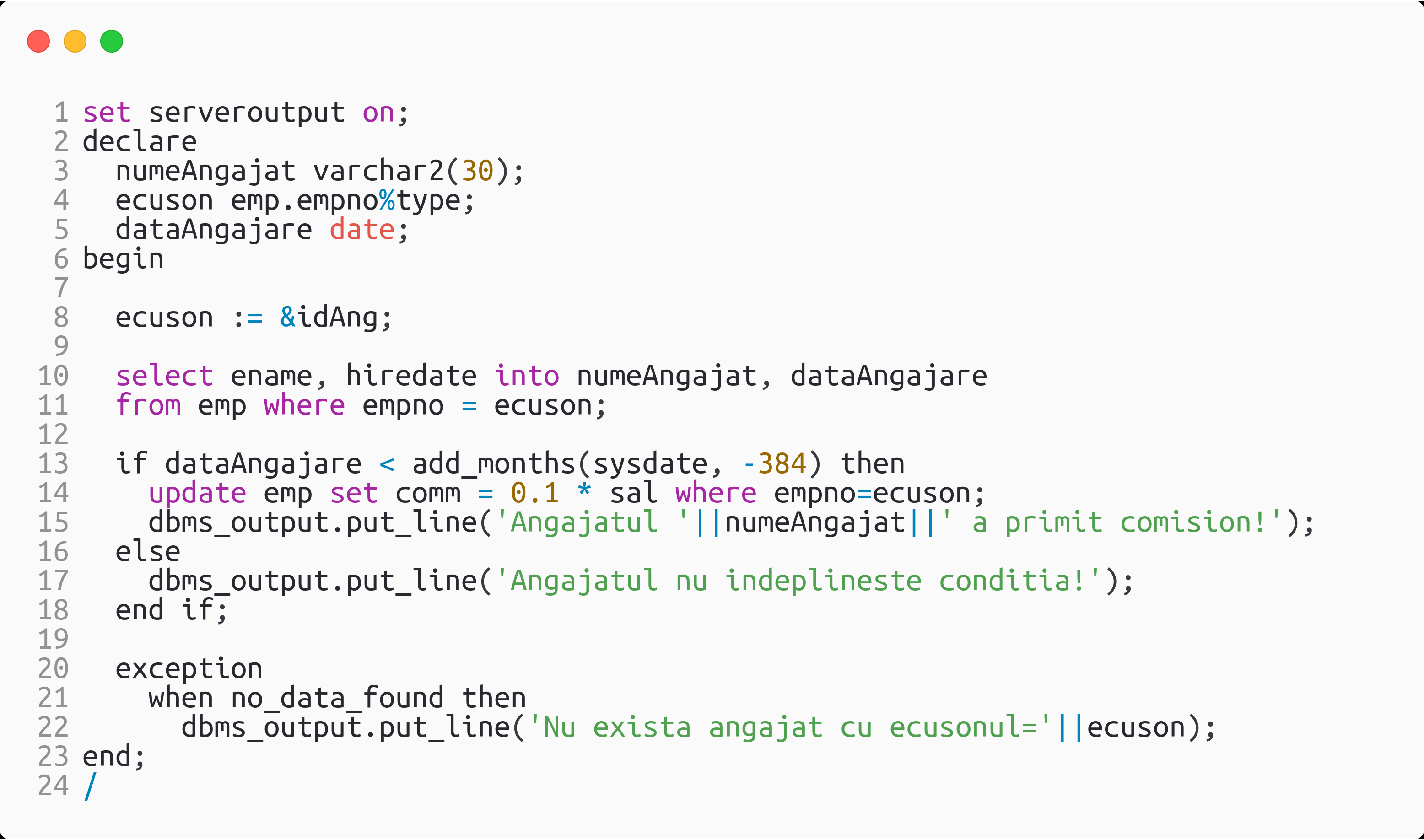This screenshot has width=1424, height=840.
Task: Click the green maximize window dot
Action: (112, 41)
